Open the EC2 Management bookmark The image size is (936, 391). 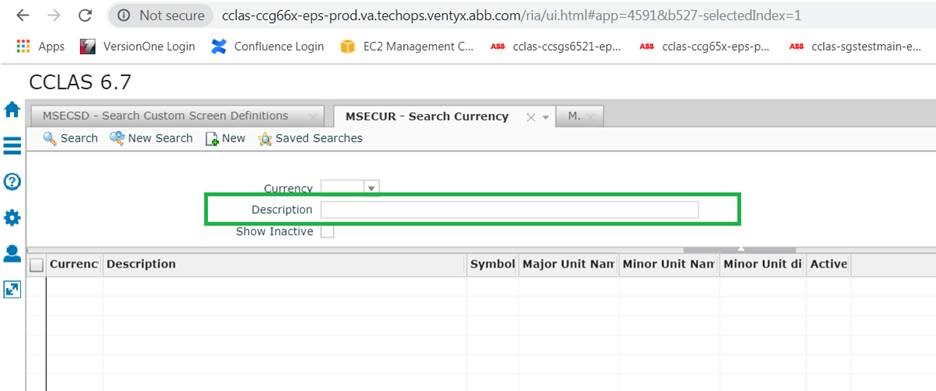407,47
